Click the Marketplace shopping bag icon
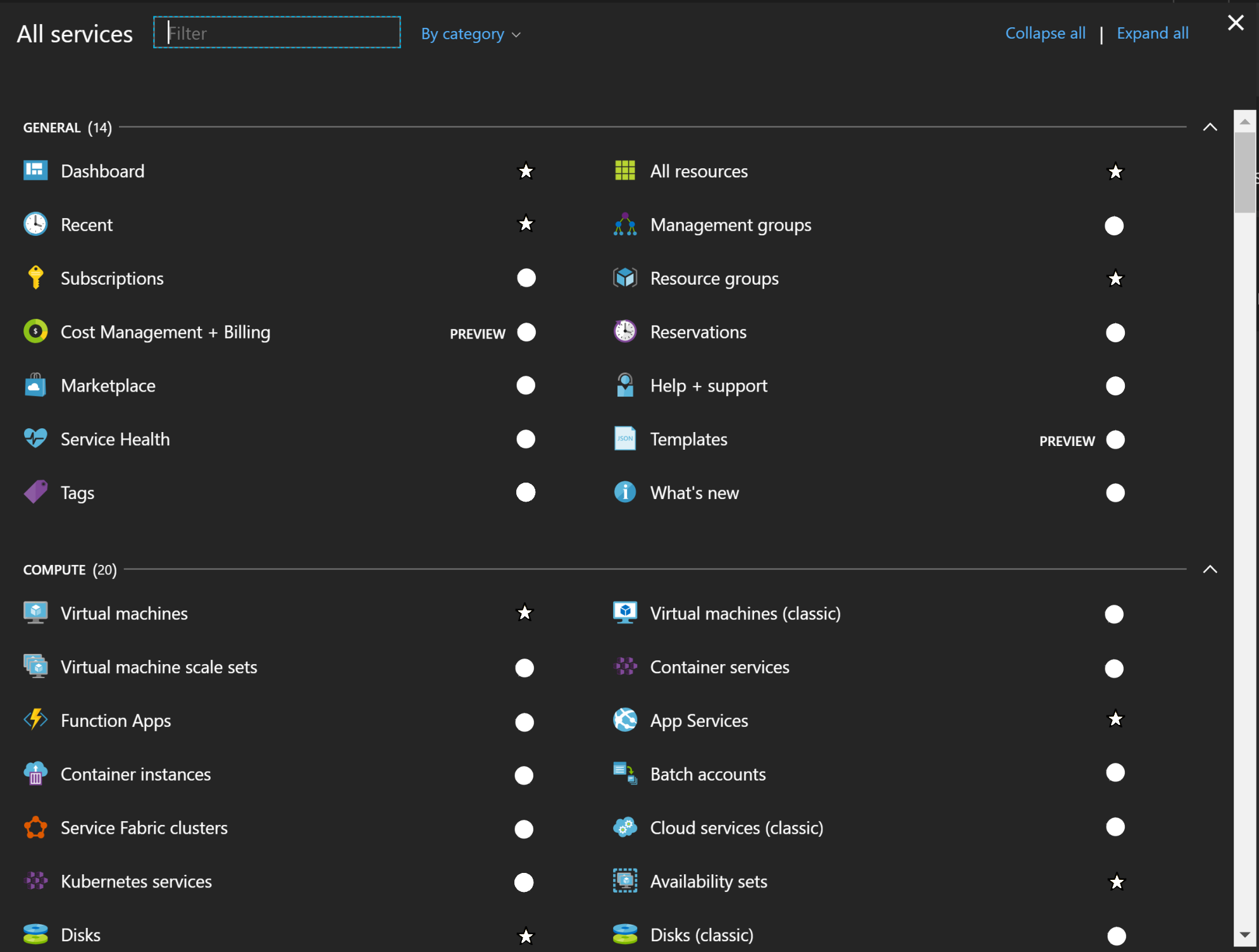The height and width of the screenshot is (952, 1259). [x=35, y=385]
